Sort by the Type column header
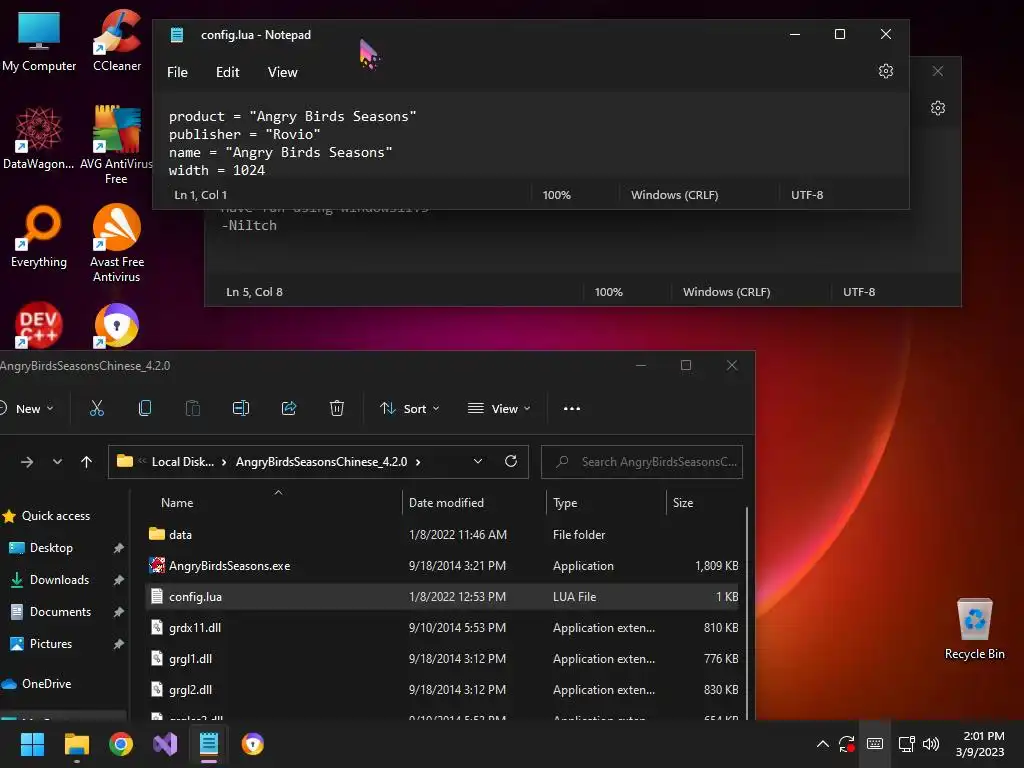1024x768 pixels. (x=565, y=503)
